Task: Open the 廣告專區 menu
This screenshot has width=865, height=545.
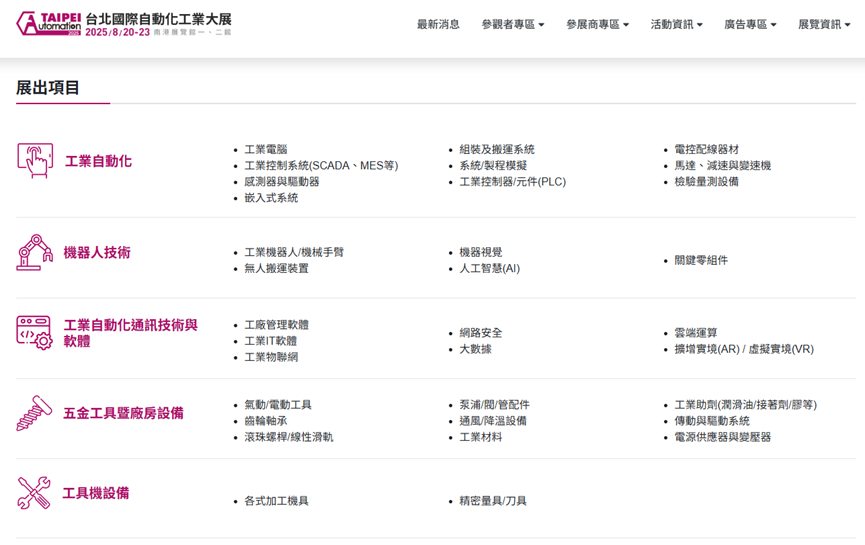Action: pyautogui.click(x=750, y=24)
